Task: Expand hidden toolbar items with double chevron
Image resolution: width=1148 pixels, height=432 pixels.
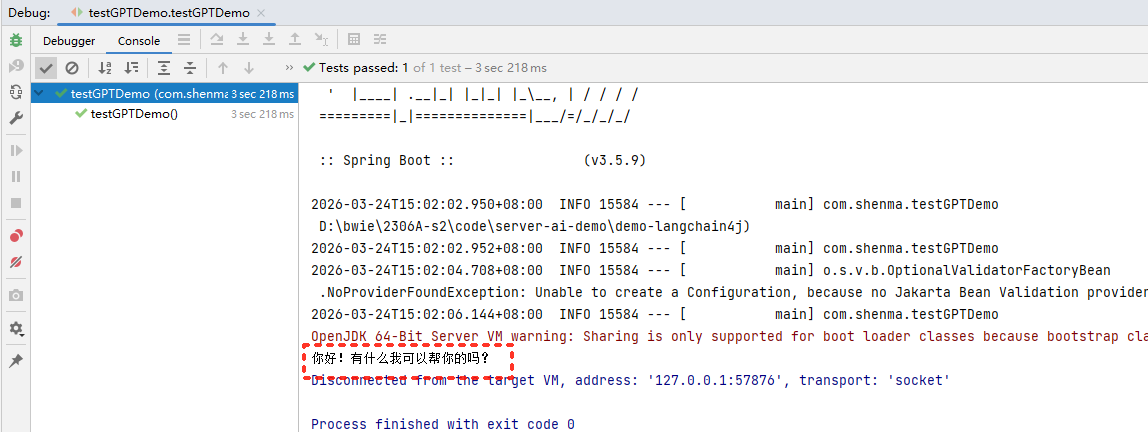Action: tap(290, 68)
